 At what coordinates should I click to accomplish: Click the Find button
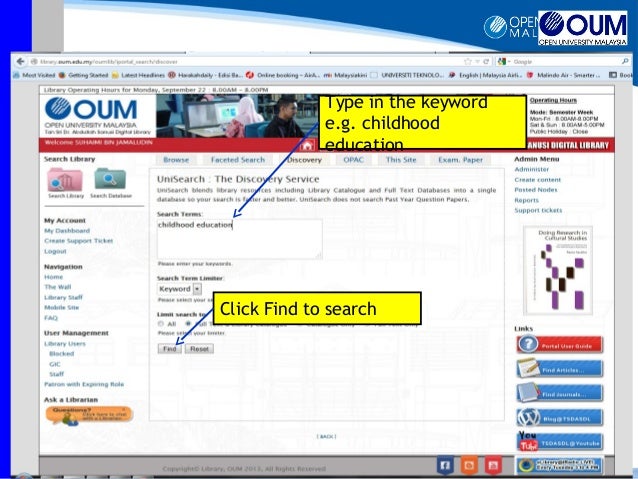(170, 349)
